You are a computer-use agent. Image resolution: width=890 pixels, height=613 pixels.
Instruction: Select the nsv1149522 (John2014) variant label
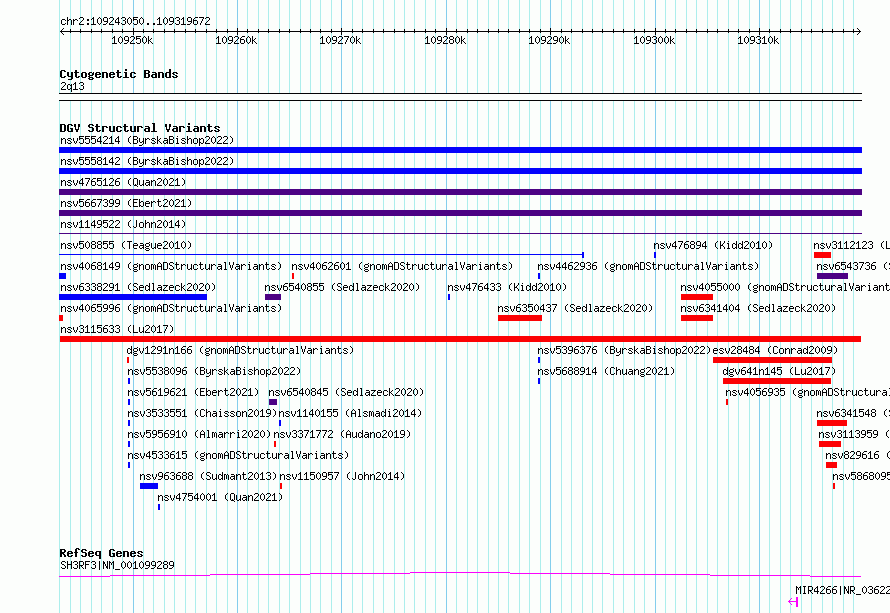pos(123,224)
